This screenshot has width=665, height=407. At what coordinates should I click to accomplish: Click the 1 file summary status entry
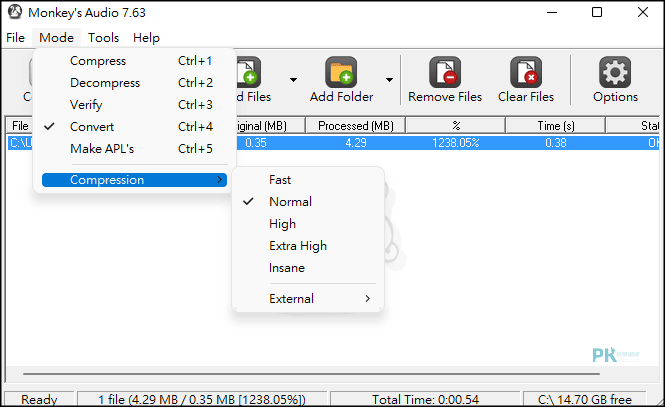pyautogui.click(x=202, y=399)
